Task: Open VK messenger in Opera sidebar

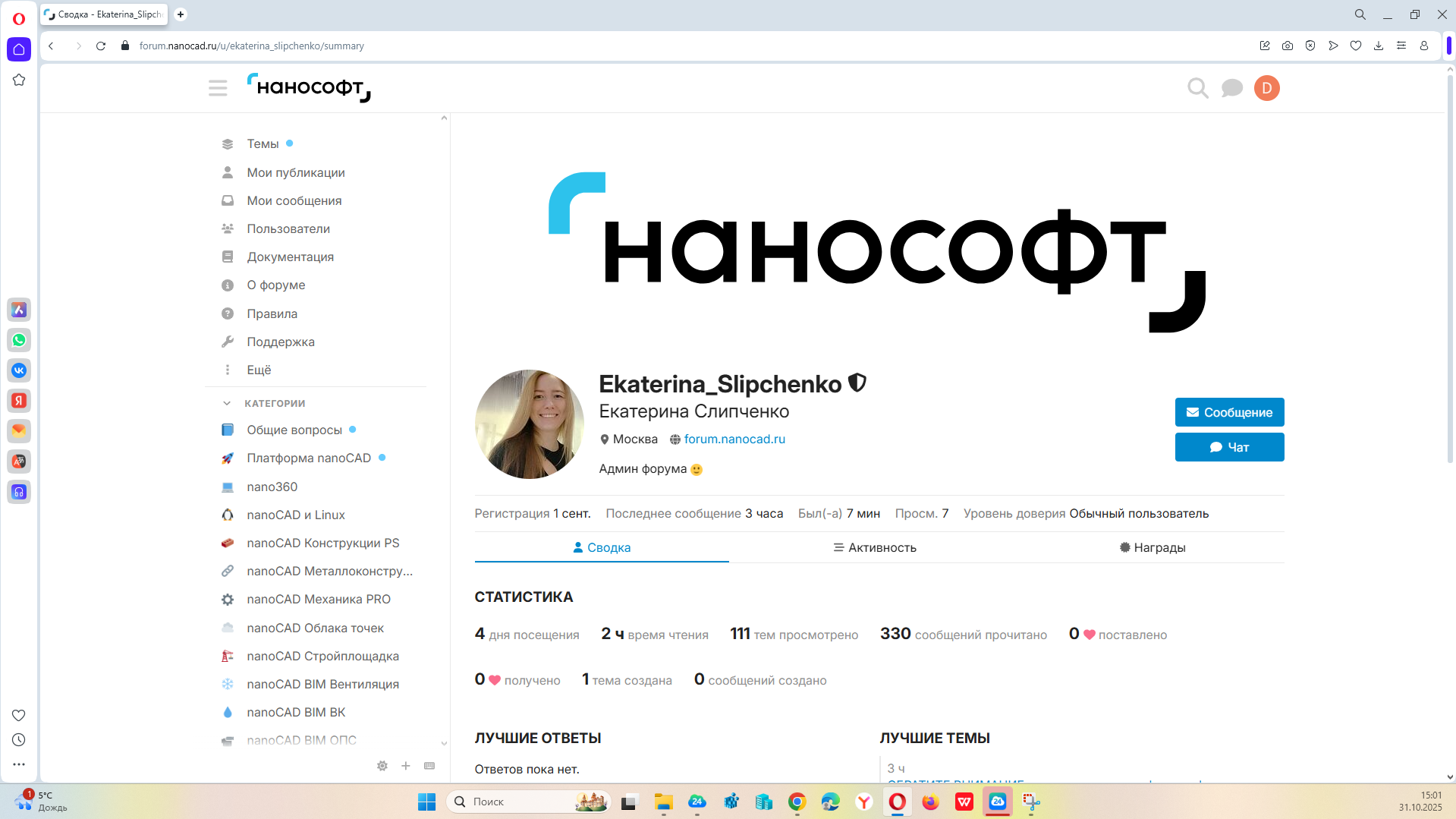Action: click(x=19, y=370)
